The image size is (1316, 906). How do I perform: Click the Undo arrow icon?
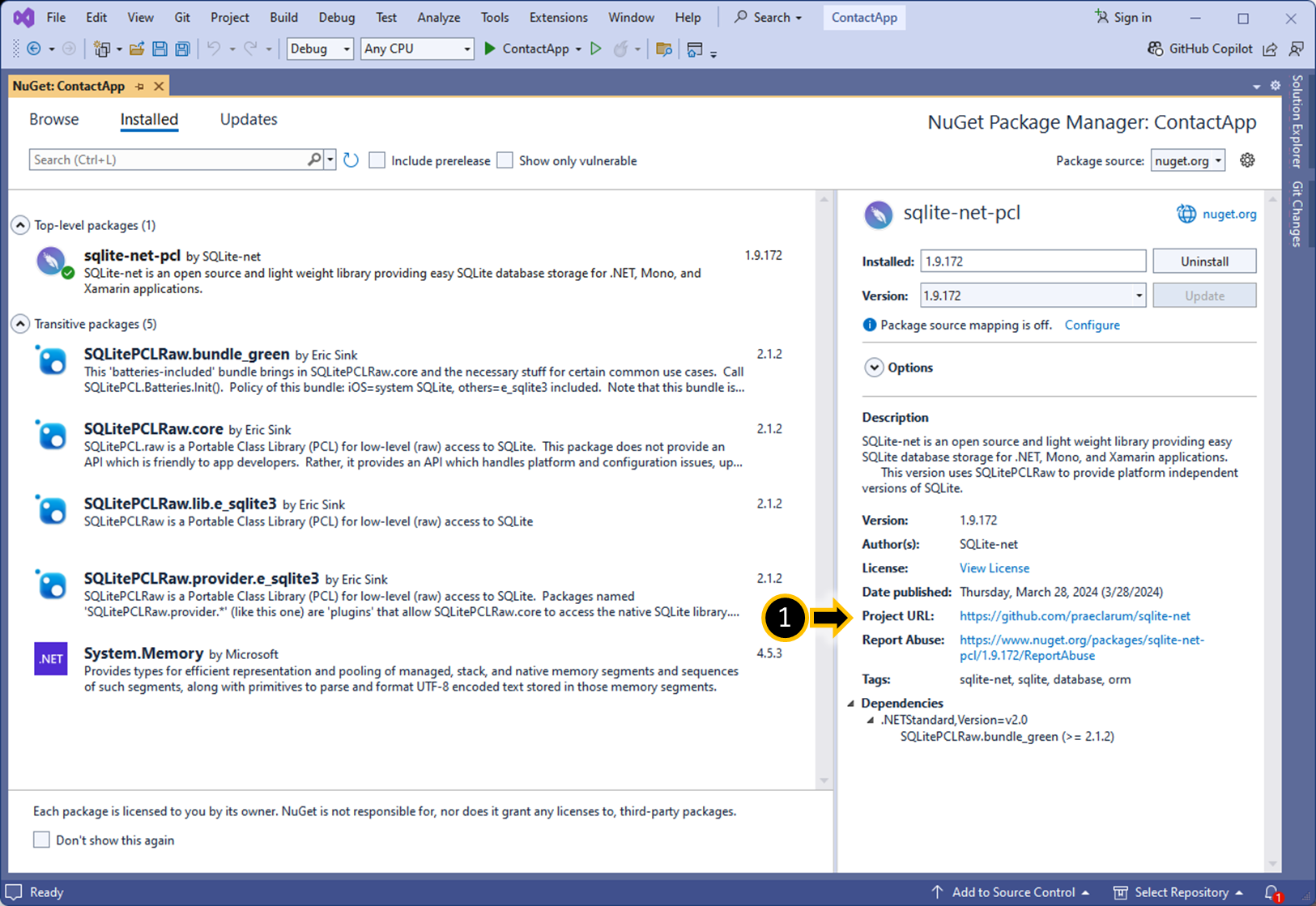214,49
